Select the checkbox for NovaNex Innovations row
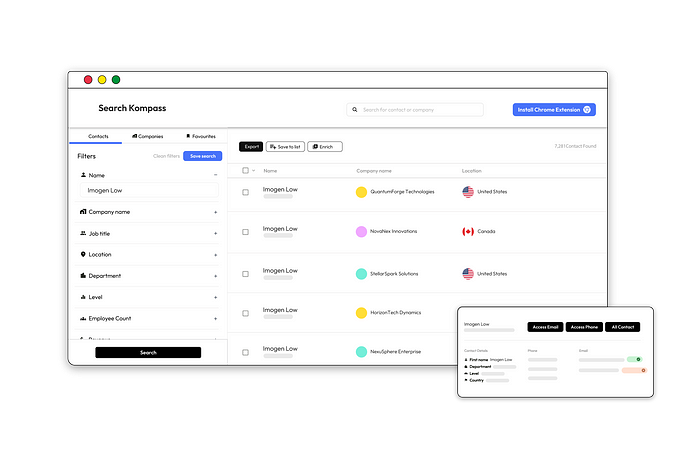 click(246, 232)
